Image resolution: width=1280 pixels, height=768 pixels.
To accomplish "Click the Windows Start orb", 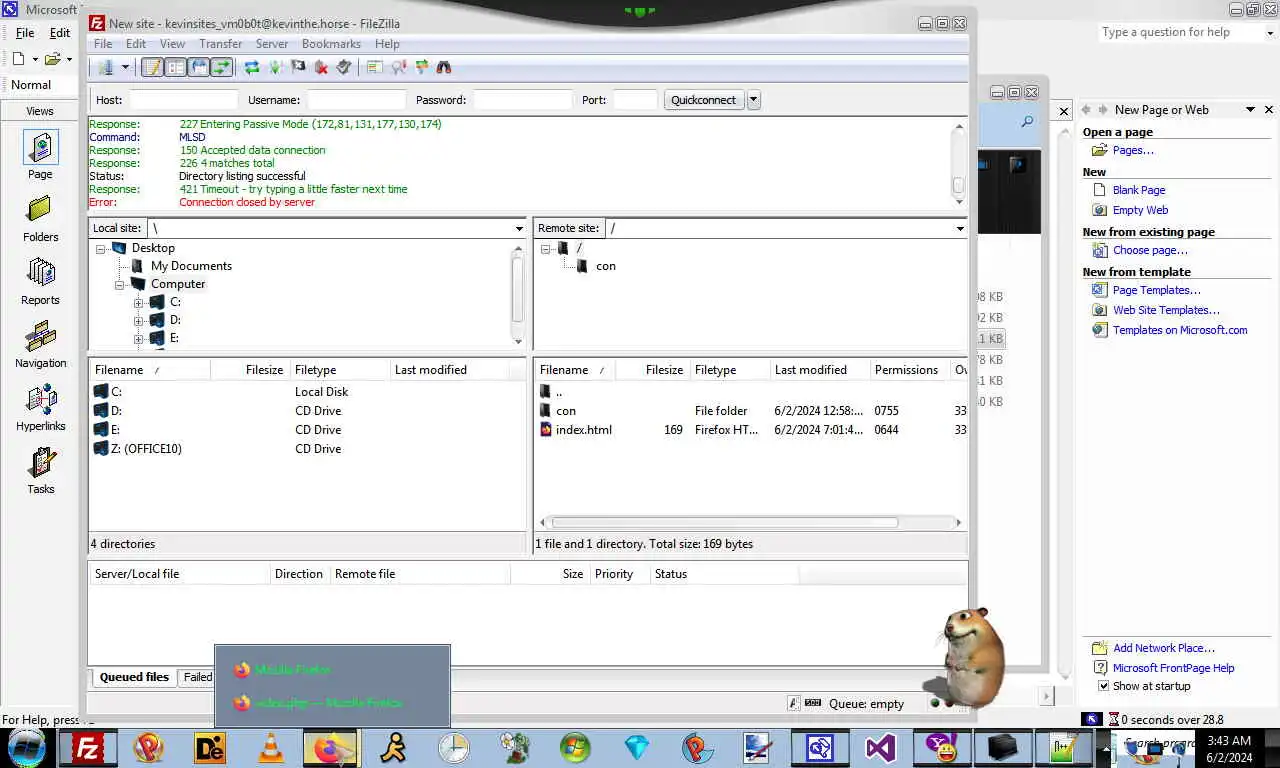I will (26, 747).
